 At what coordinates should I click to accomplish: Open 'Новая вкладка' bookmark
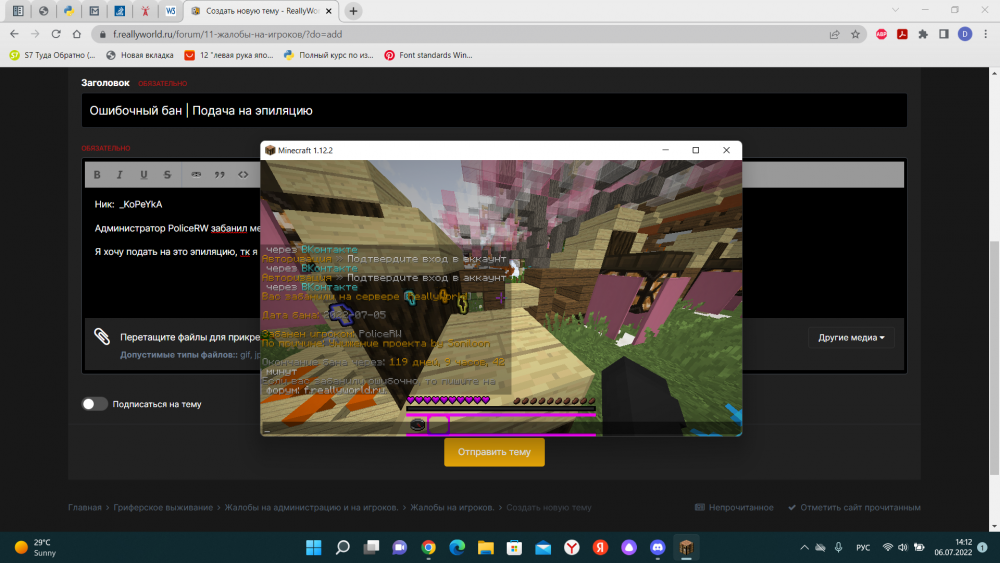point(140,55)
